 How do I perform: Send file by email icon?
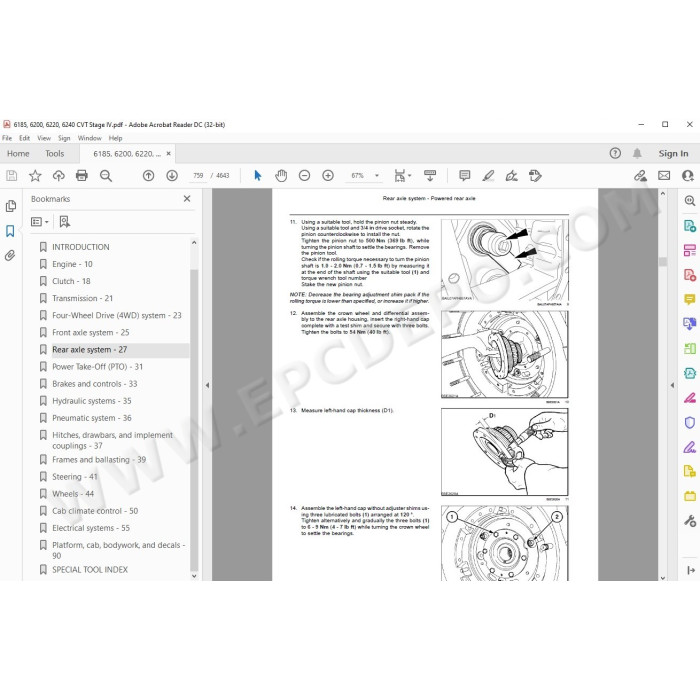coord(664,175)
